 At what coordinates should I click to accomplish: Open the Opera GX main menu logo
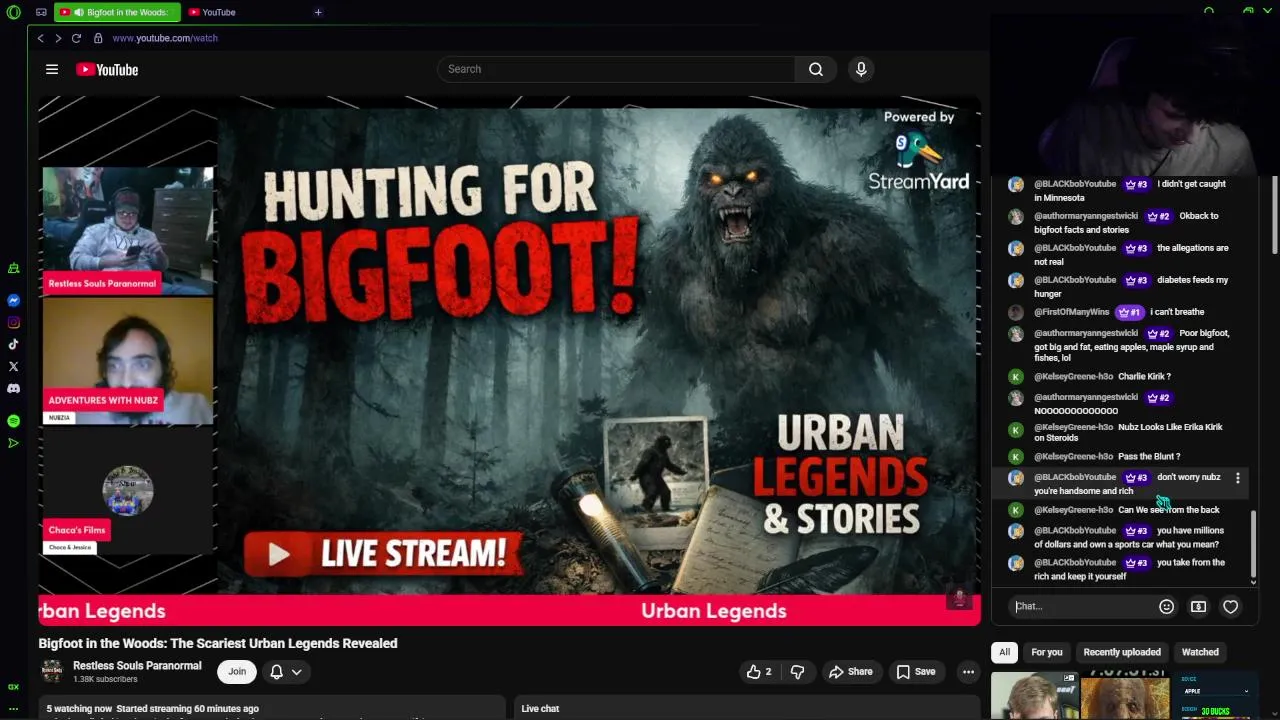point(13,12)
